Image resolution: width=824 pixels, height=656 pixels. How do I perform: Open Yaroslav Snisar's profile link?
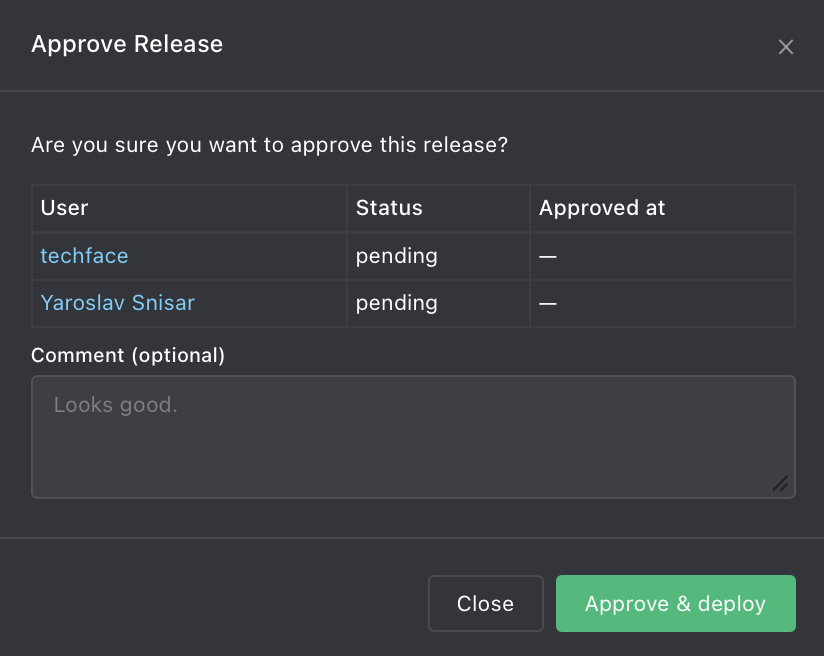pos(117,303)
